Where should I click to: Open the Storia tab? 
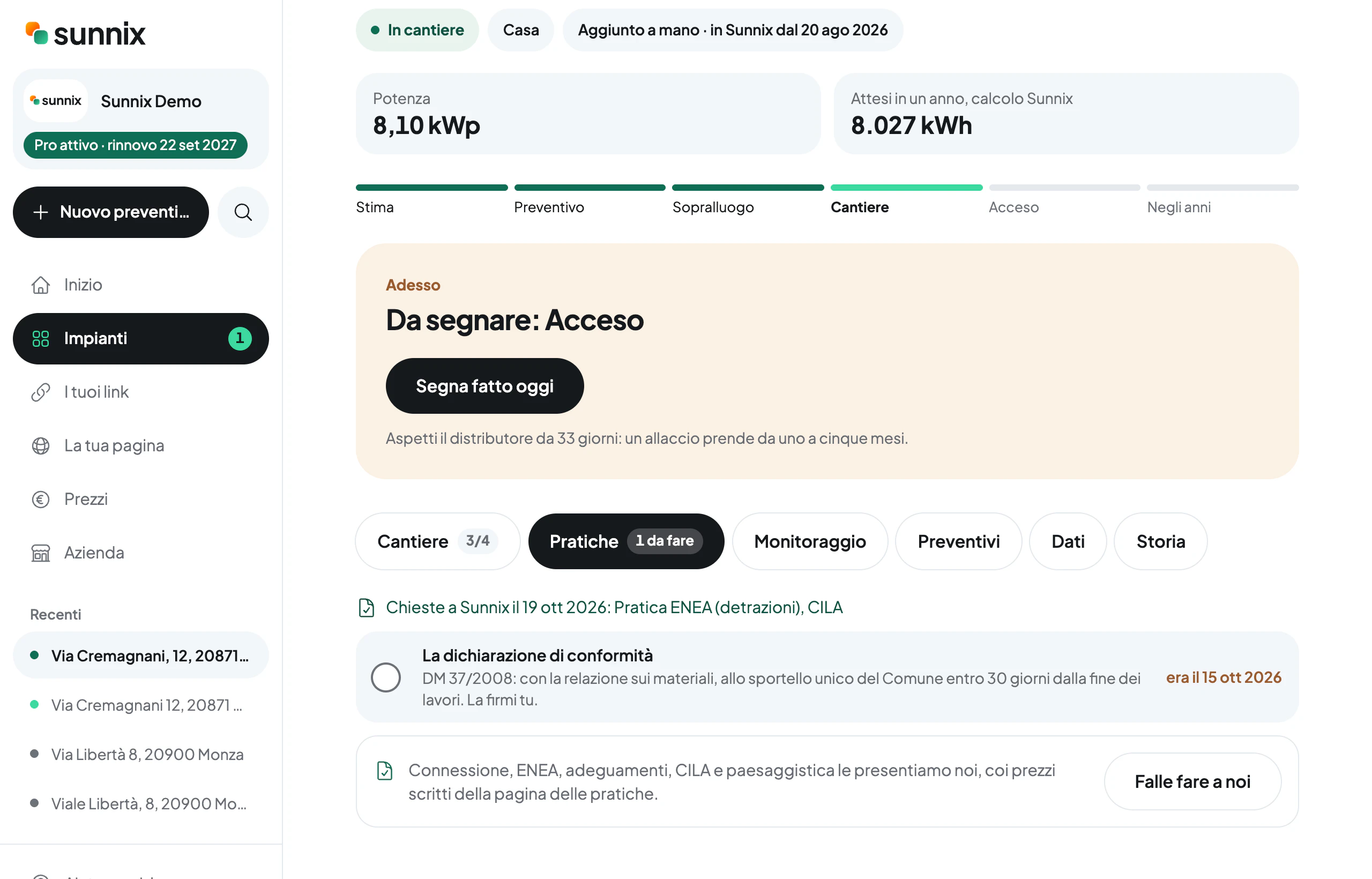1160,541
